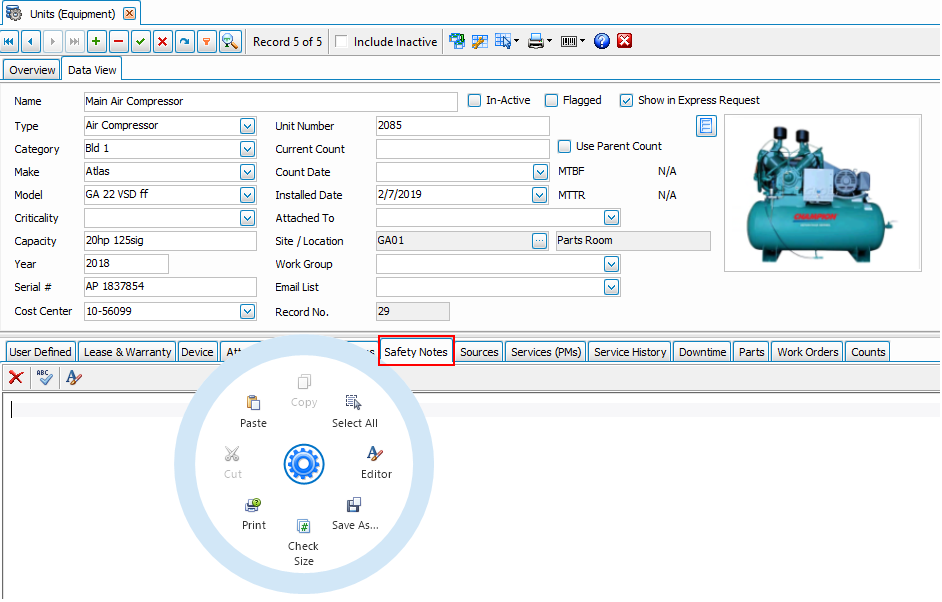Expand the Make dropdown
Screen dimensions: 942x602
[x=248, y=172]
